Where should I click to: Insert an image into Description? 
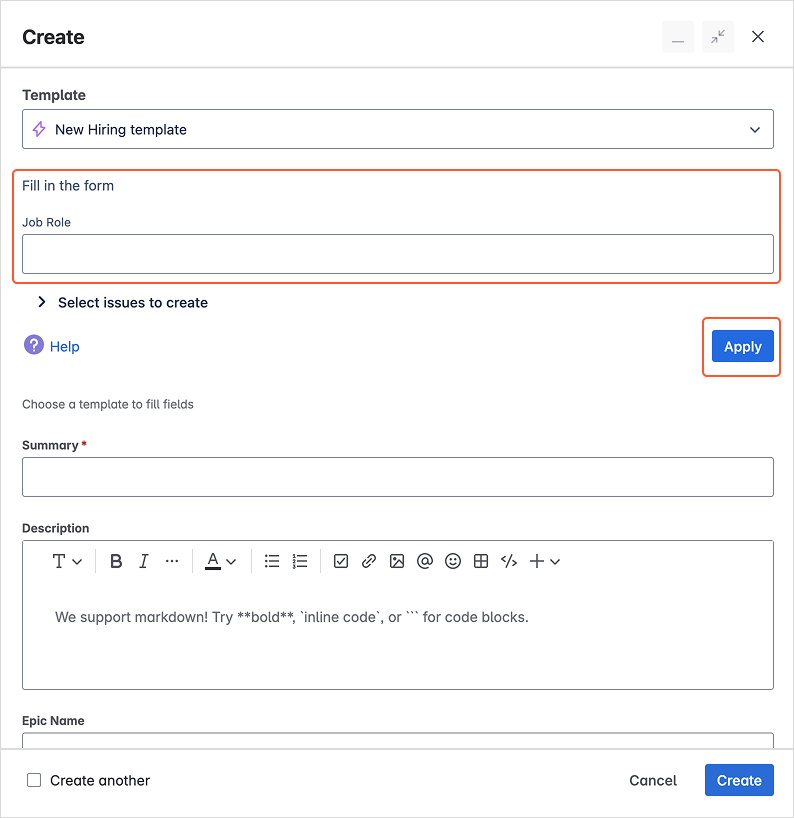[397, 561]
